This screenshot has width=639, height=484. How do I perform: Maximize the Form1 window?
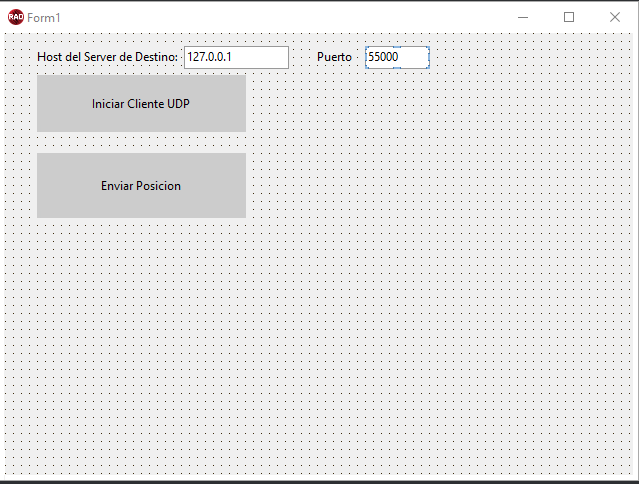pyautogui.click(x=569, y=17)
